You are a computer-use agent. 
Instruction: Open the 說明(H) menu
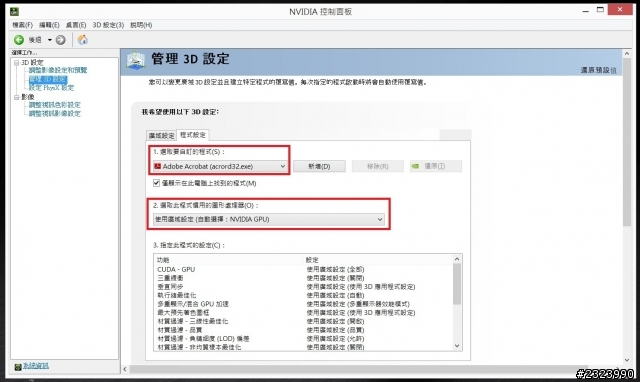(141, 25)
